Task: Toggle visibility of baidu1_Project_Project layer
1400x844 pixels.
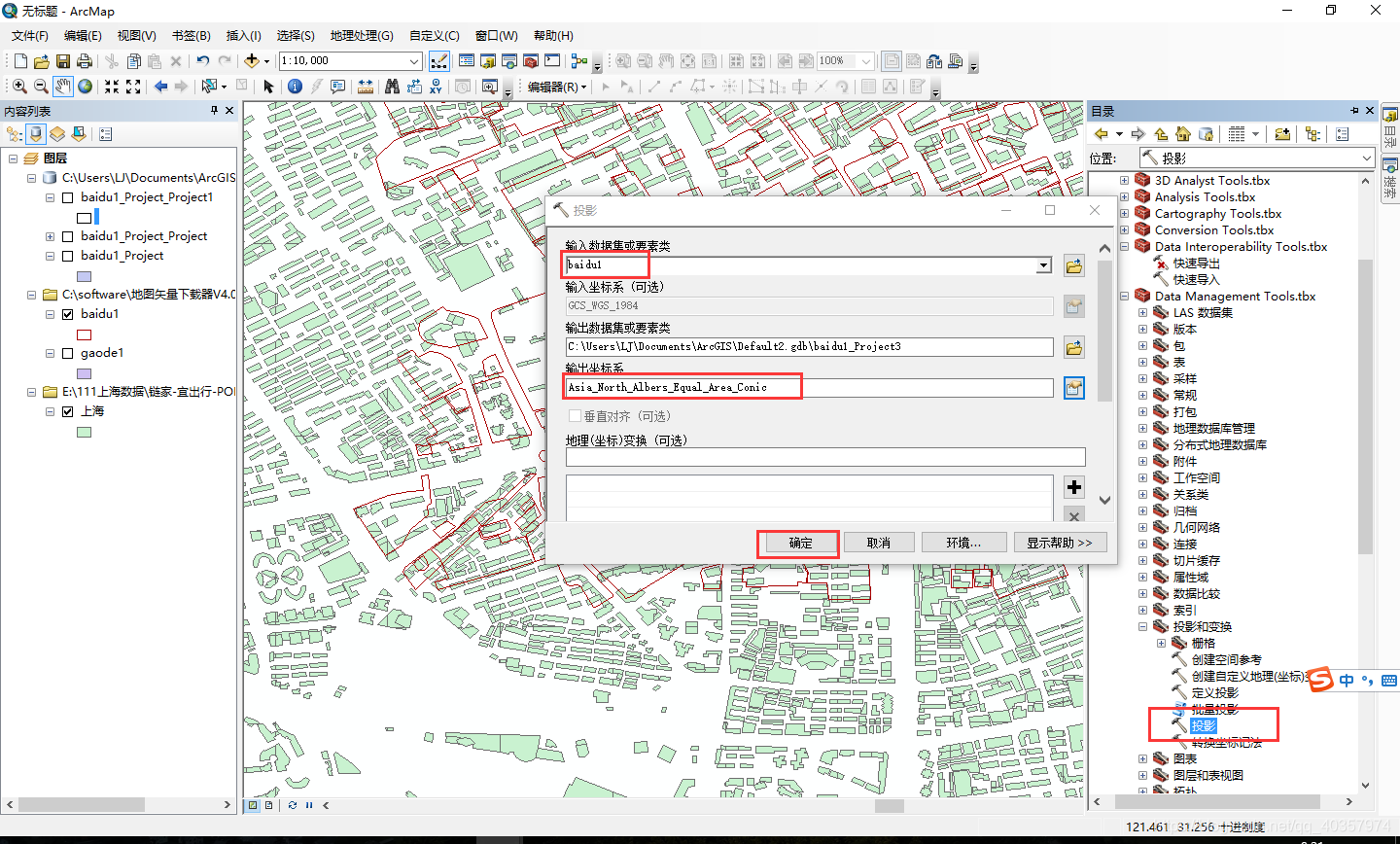Action: (x=68, y=236)
